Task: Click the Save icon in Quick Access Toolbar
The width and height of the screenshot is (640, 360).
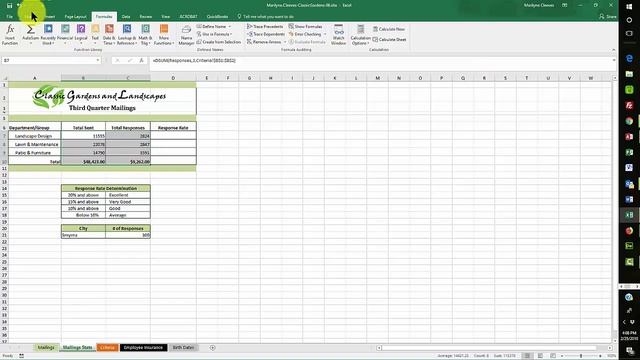Action: [x=9, y=5]
